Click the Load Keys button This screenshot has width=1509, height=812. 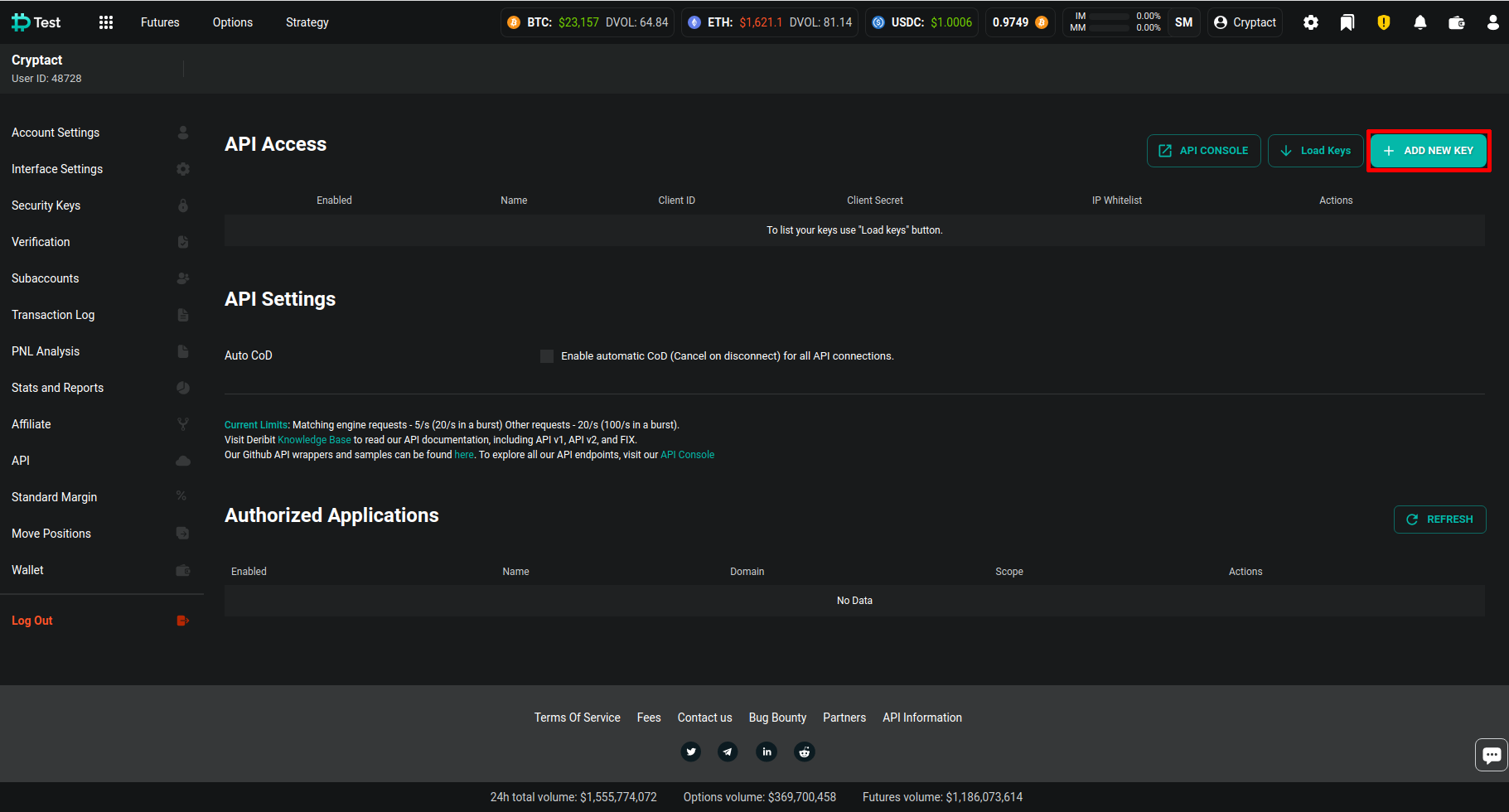click(x=1316, y=151)
